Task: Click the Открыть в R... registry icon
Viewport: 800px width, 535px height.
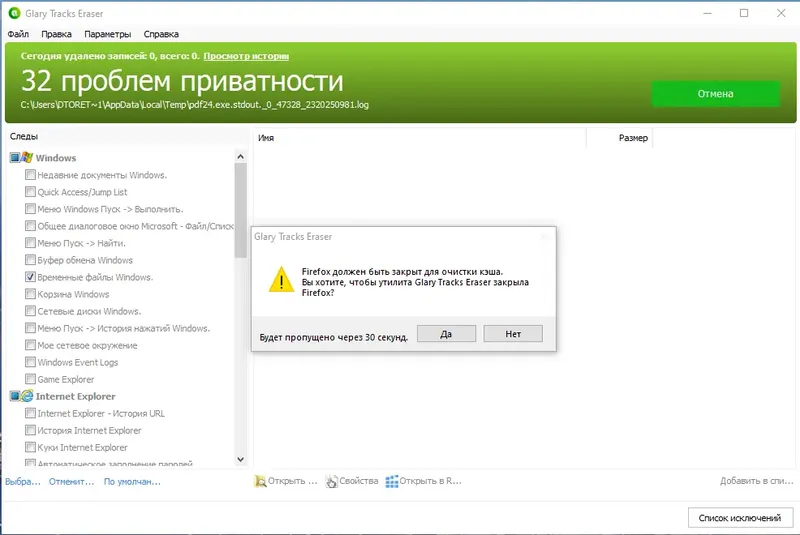Action: (x=392, y=481)
